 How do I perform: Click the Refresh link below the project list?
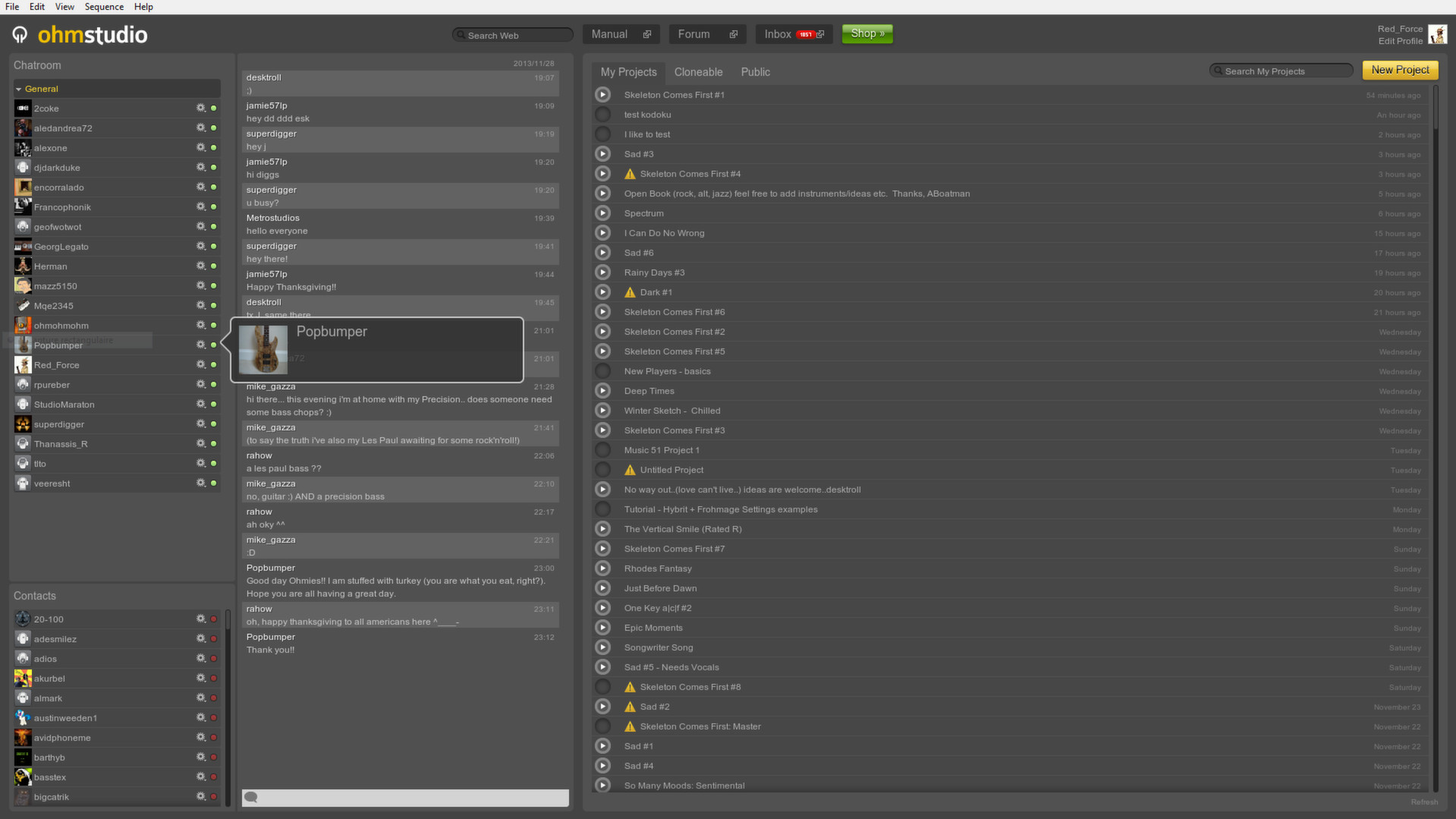click(1424, 802)
